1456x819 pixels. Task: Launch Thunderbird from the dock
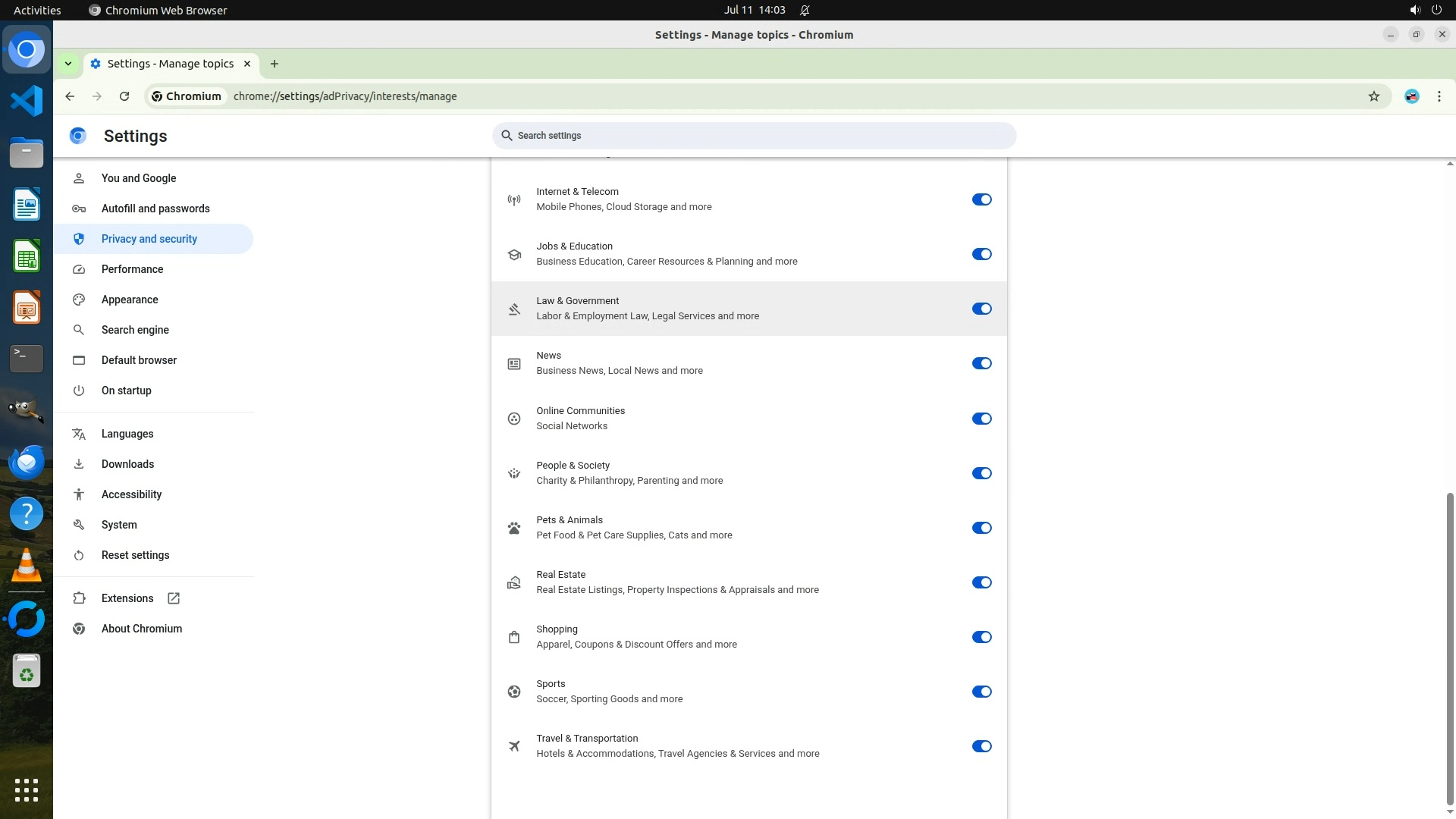[x=27, y=462]
